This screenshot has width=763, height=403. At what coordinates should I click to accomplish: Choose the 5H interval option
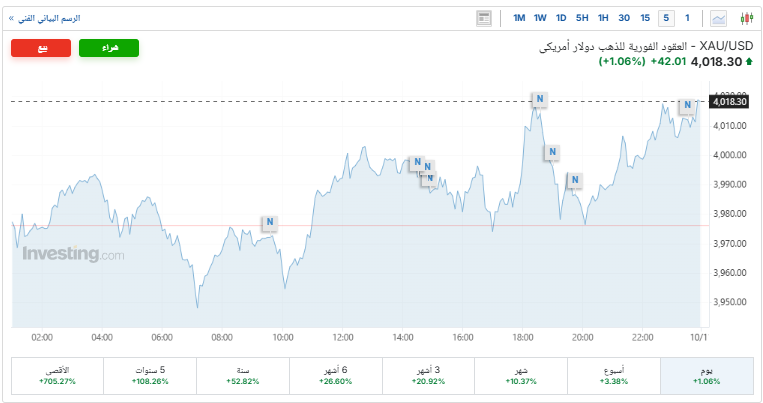pyautogui.click(x=582, y=18)
